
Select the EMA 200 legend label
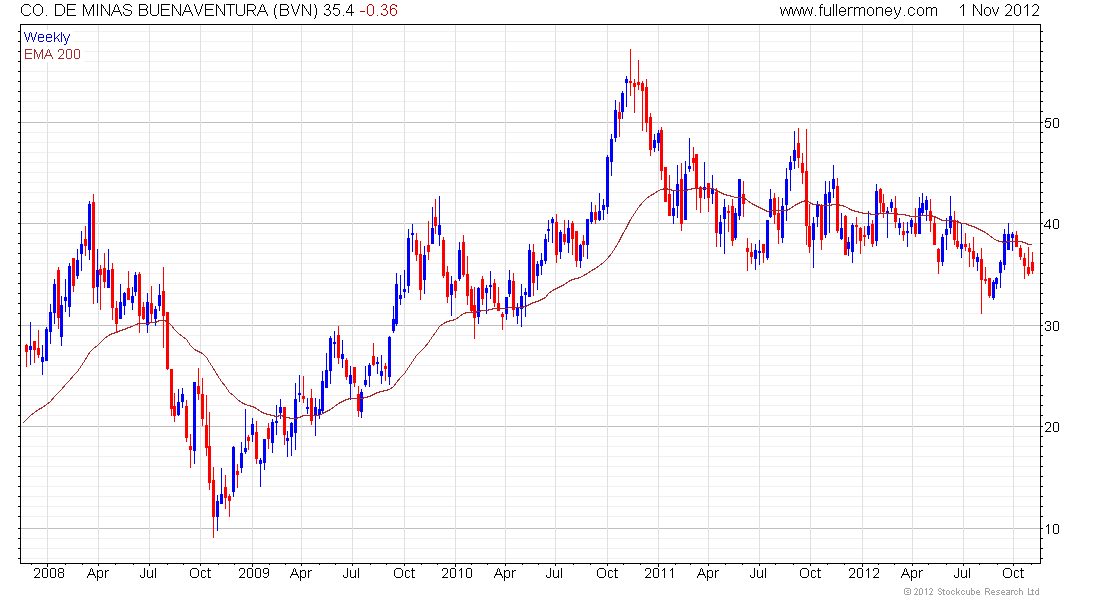point(52,54)
